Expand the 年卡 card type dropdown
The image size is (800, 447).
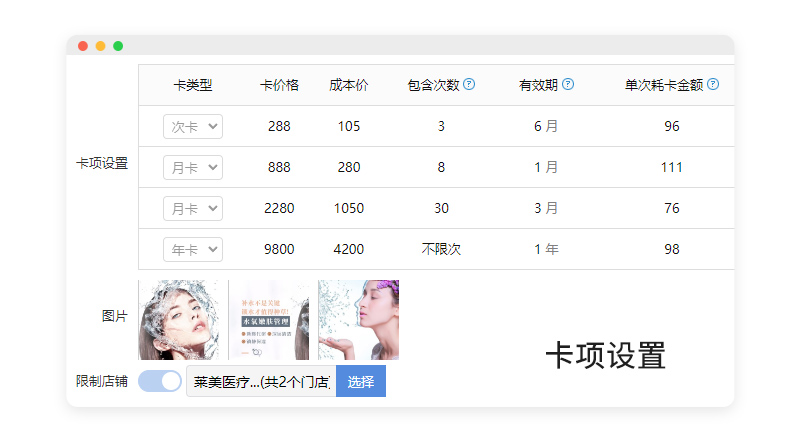(x=193, y=249)
